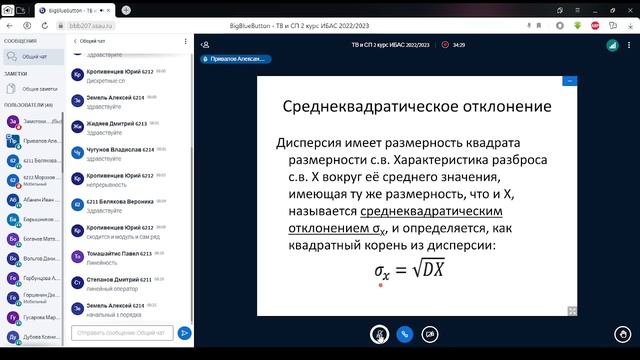Select user Абанин Иван in the user list
Viewport: 640px width, 360px height.
click(33, 200)
